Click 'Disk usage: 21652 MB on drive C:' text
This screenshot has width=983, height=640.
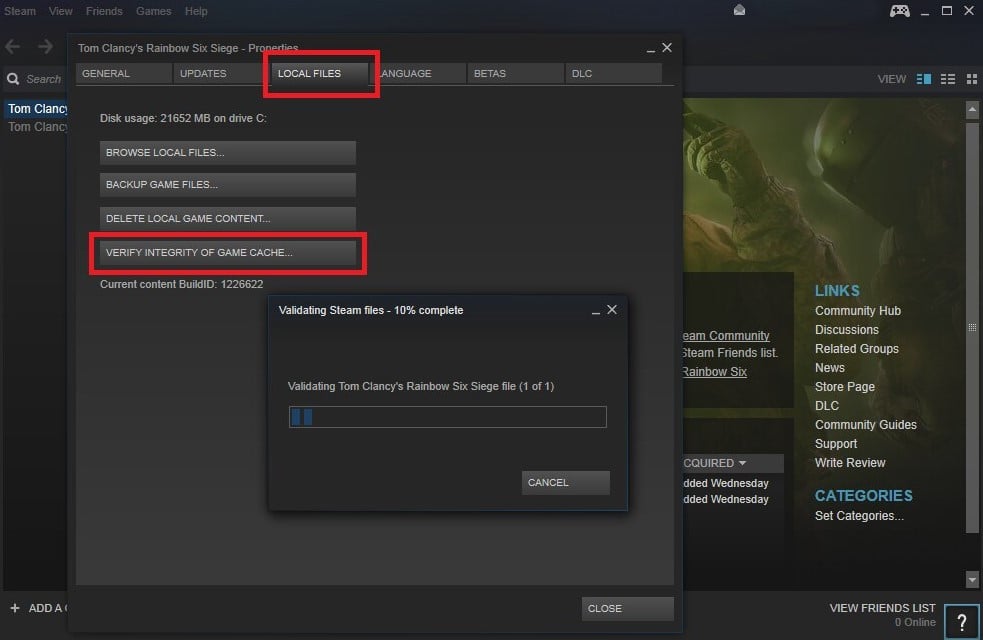click(183, 118)
